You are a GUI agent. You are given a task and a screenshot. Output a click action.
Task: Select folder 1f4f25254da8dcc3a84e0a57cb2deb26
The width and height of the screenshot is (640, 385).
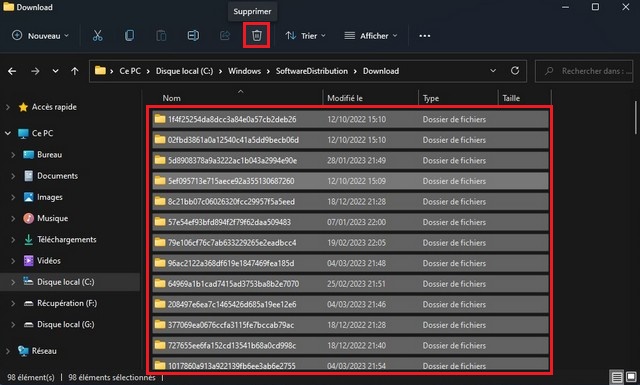pos(350,119)
